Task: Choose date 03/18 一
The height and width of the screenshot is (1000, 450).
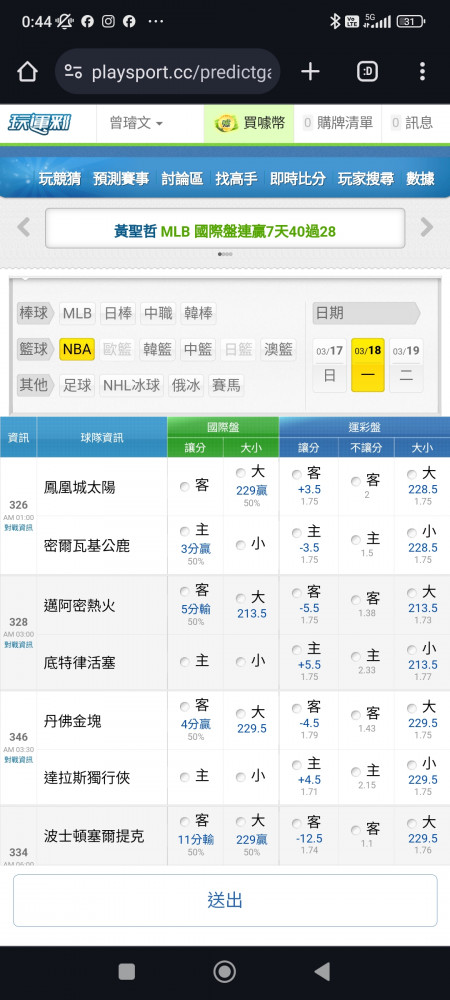Action: pos(368,365)
